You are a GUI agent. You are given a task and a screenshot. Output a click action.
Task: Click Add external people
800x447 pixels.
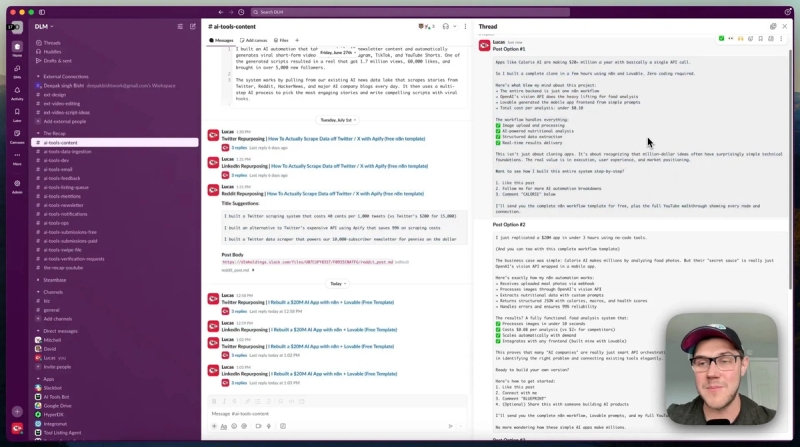pyautogui.click(x=65, y=121)
